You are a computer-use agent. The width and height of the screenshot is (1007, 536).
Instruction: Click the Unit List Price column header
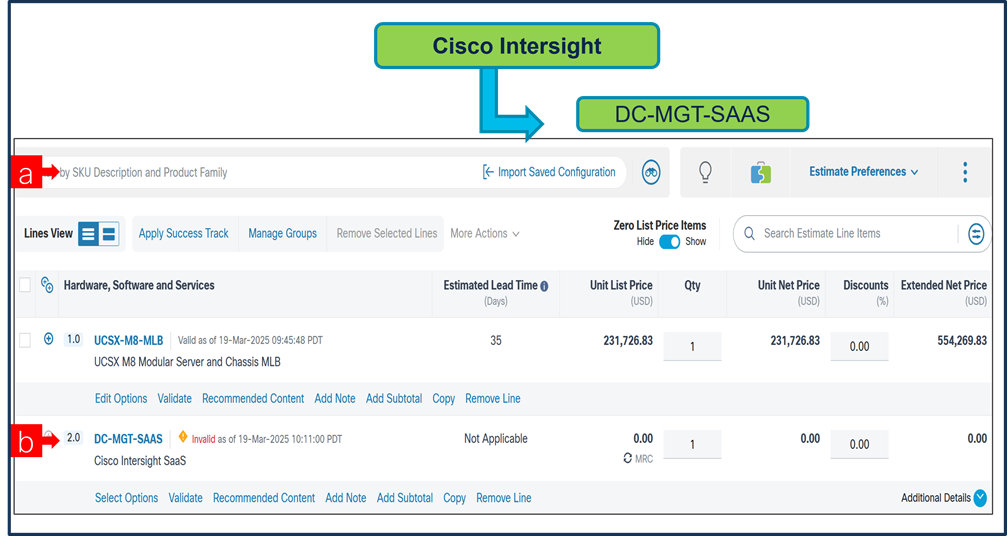621,291
